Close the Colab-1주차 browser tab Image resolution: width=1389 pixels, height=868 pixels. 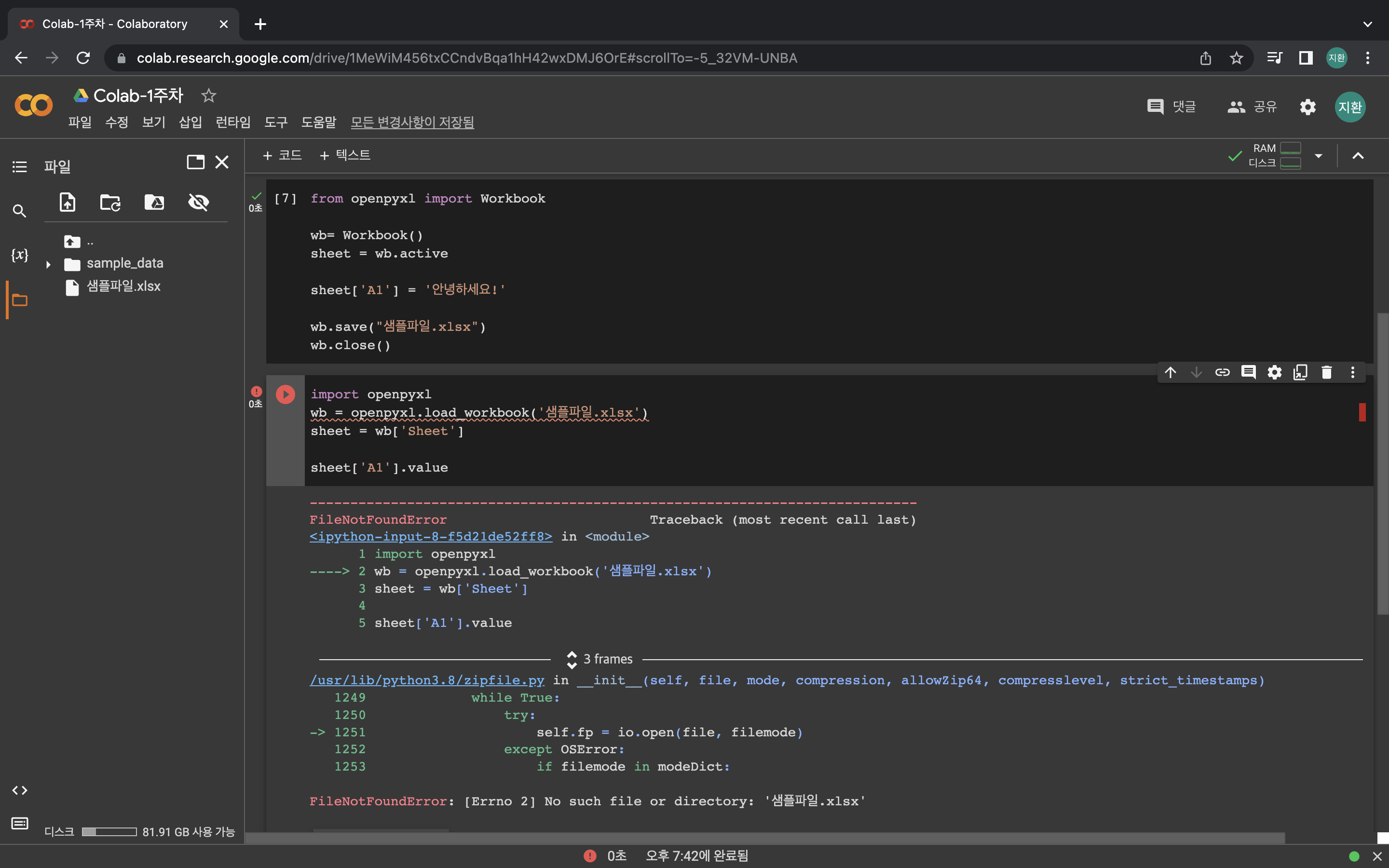click(224, 24)
